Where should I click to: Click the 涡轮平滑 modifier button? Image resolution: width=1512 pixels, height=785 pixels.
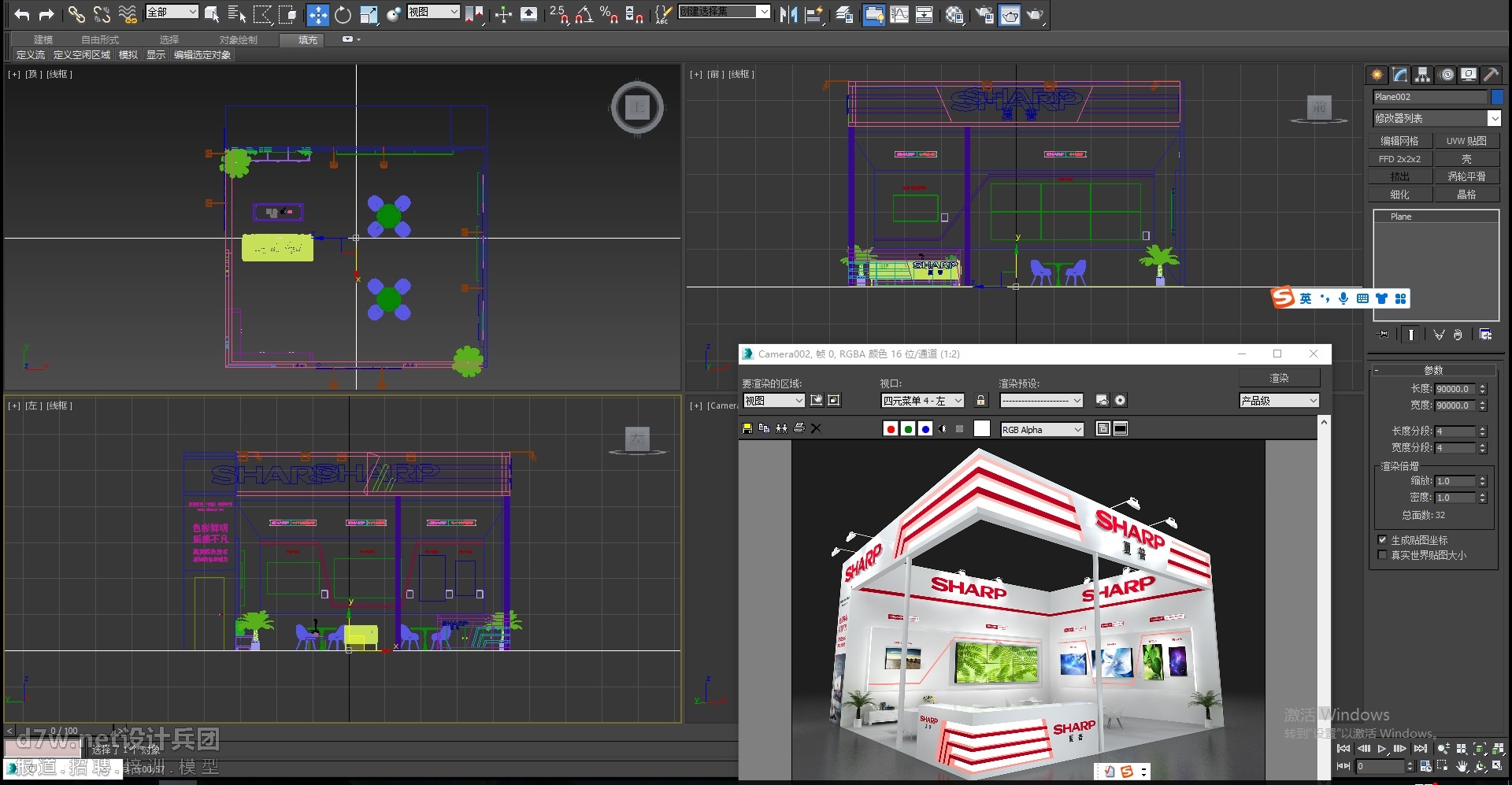click(1466, 176)
